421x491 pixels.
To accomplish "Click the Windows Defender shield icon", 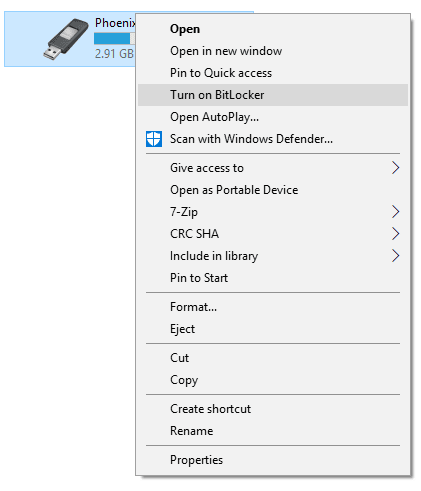I will [x=154, y=139].
